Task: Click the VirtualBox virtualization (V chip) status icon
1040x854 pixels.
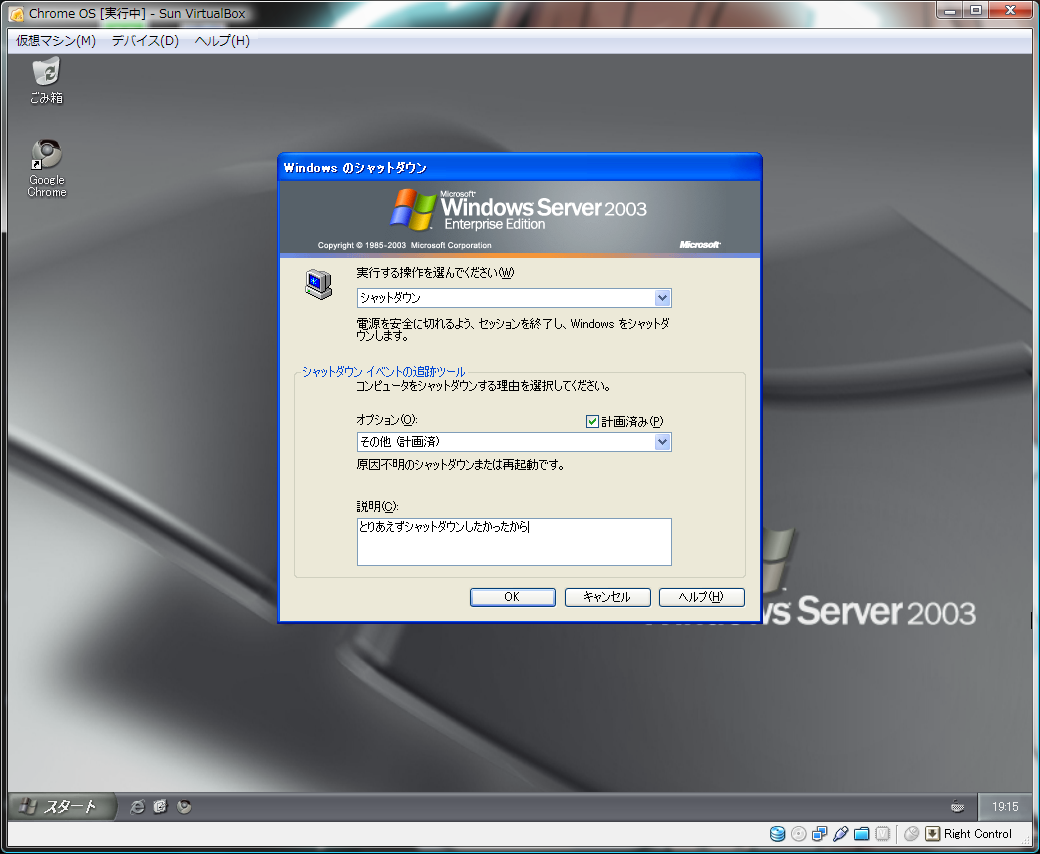Action: point(882,833)
